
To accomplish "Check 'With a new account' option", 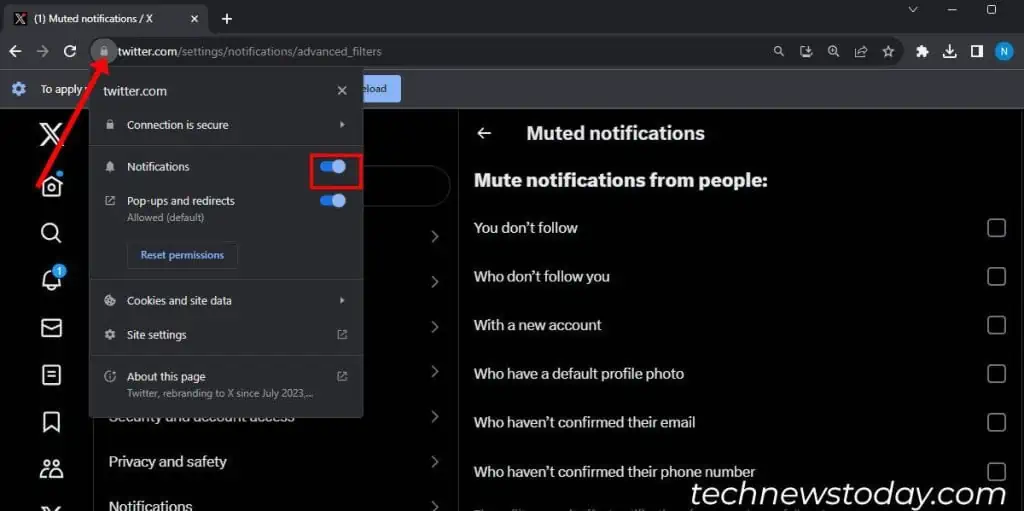I will coord(996,325).
